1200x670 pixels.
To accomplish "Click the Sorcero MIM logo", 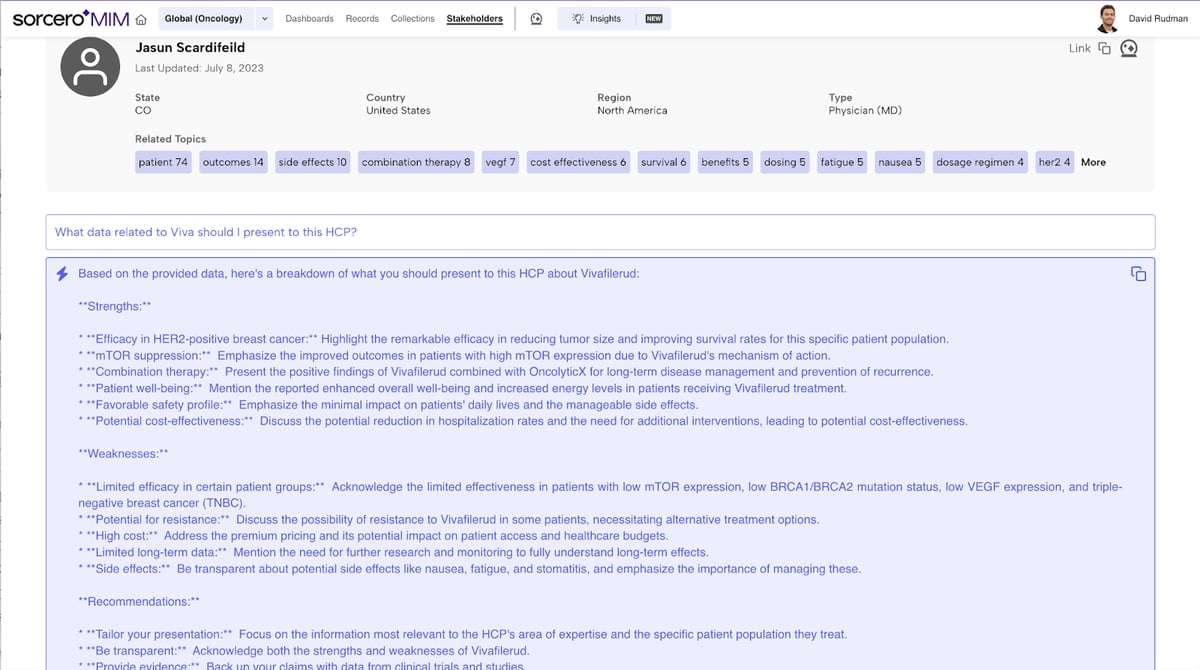I will coord(71,19).
